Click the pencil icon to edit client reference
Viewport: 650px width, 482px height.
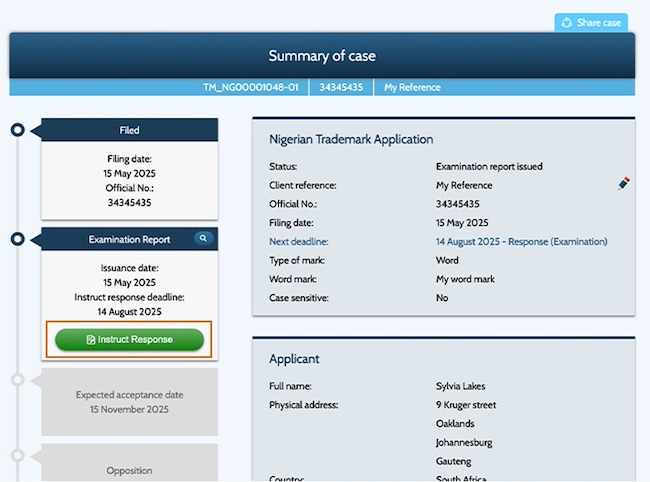click(624, 184)
